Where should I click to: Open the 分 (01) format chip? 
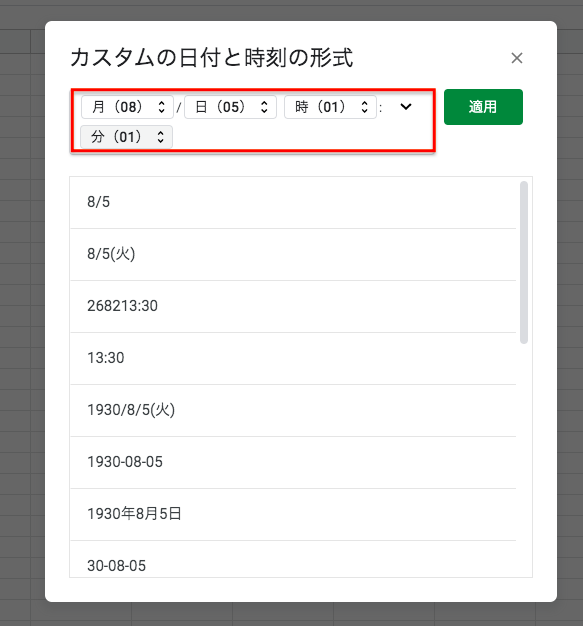[127, 137]
